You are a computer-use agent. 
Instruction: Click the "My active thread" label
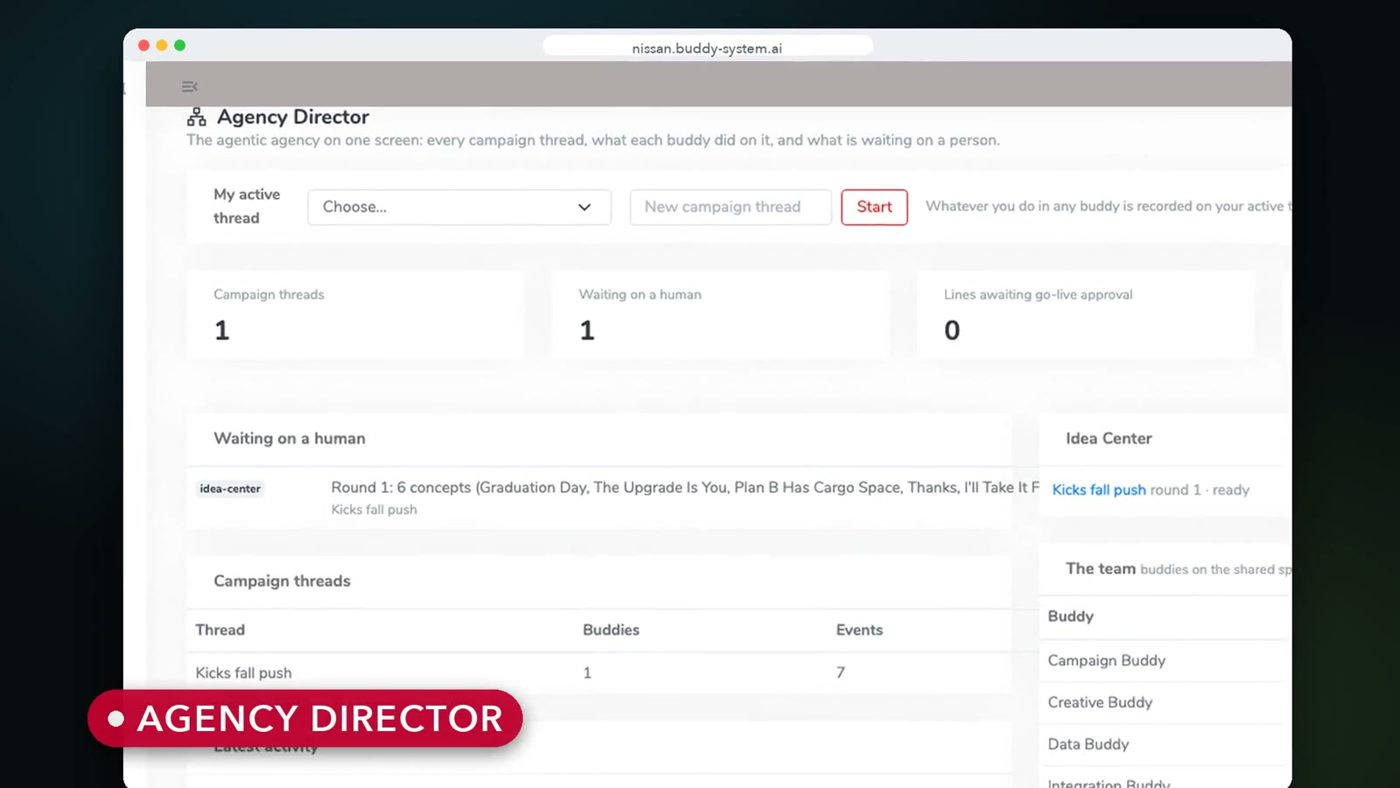247,206
